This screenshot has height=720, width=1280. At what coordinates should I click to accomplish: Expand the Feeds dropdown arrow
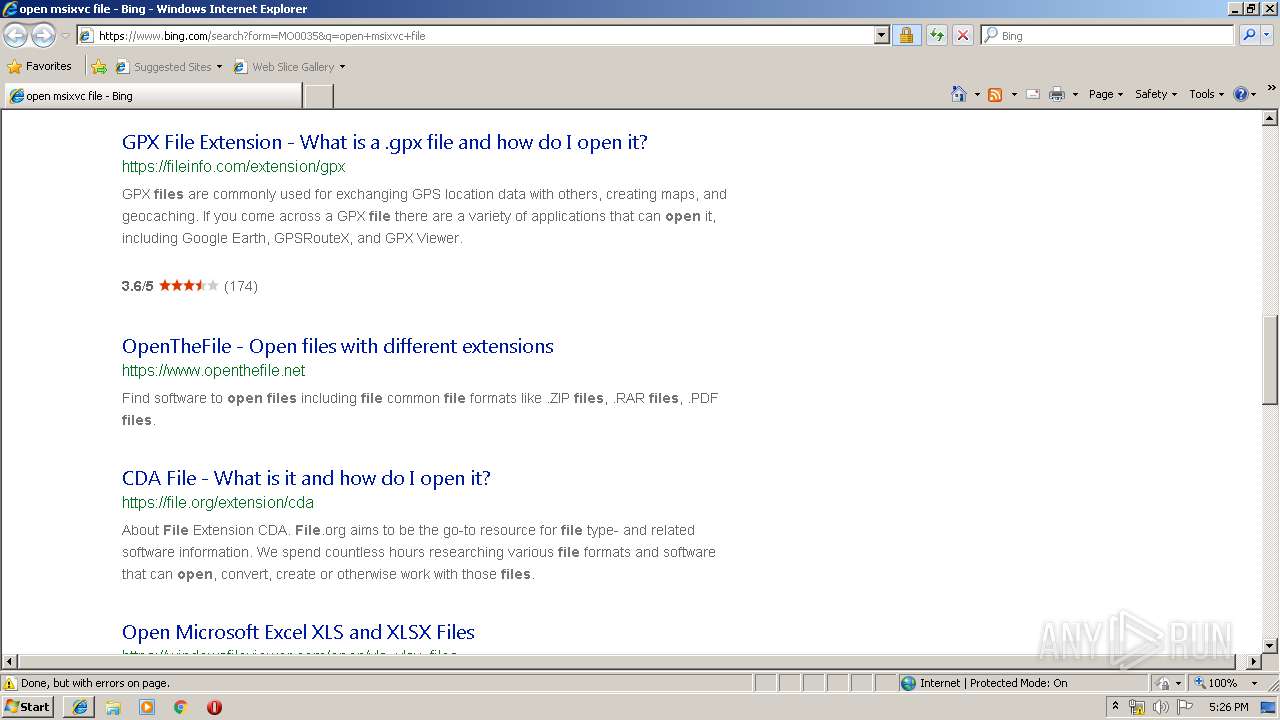click(x=1014, y=94)
